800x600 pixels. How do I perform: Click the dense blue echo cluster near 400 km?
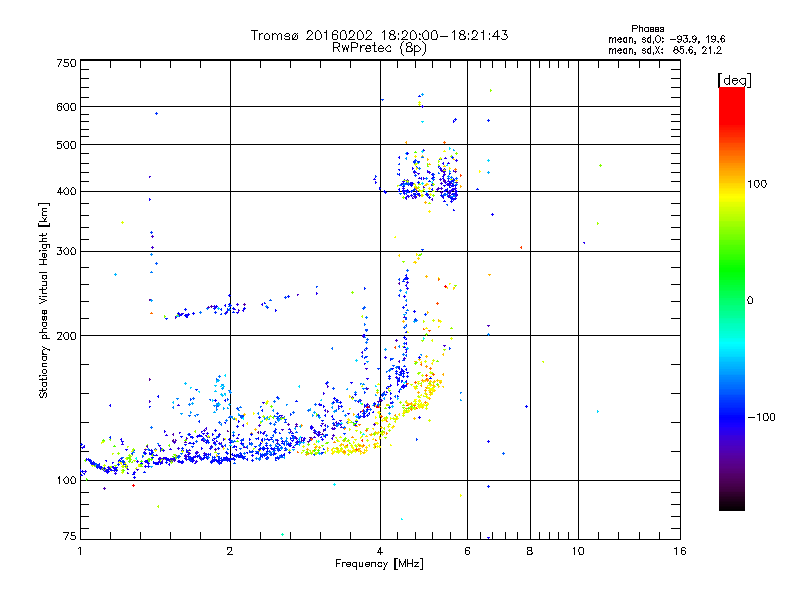pos(429,189)
